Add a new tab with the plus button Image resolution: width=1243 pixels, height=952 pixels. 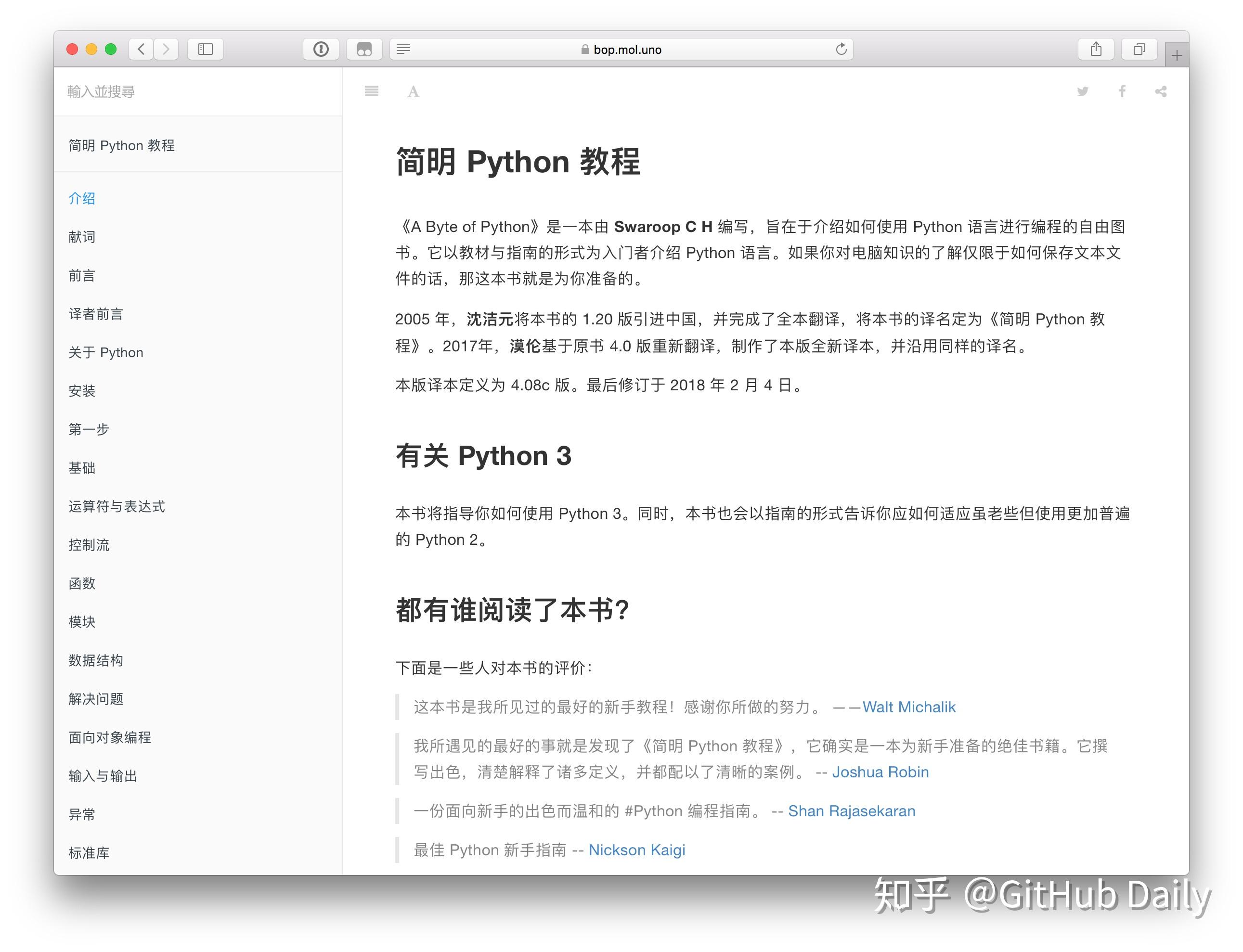pos(1177,55)
